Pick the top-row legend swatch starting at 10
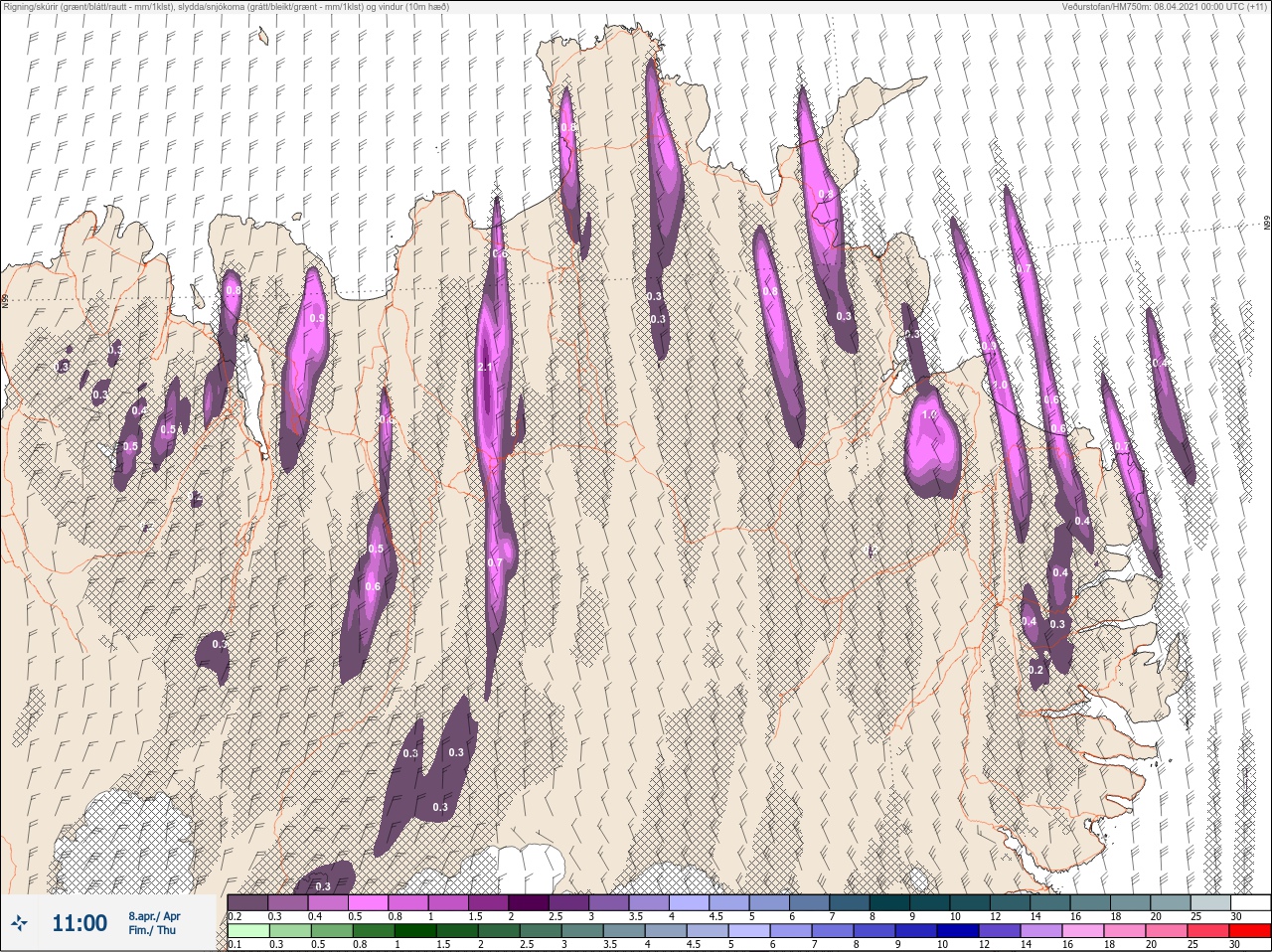 (970, 902)
